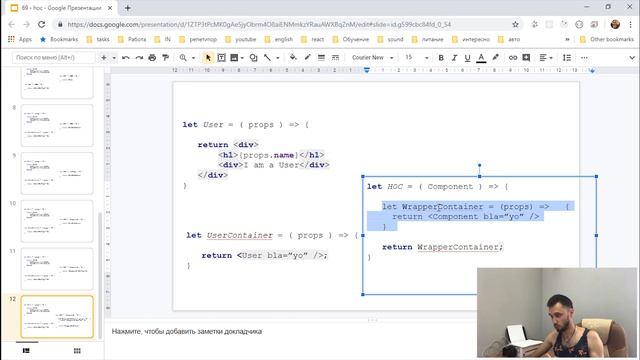Open the youtube bookmark folder

pos(241,39)
